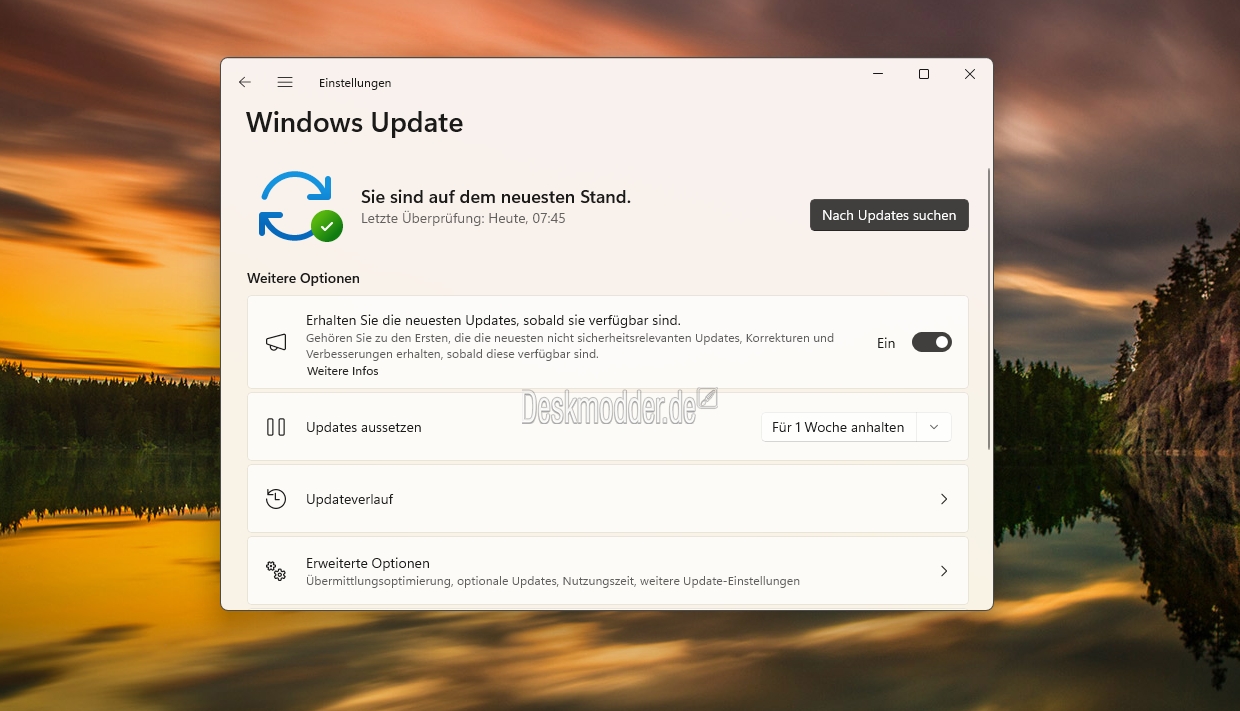Image resolution: width=1240 pixels, height=711 pixels.
Task: Select Für 1 Woche anhalten
Action: pyautogui.click(x=838, y=427)
